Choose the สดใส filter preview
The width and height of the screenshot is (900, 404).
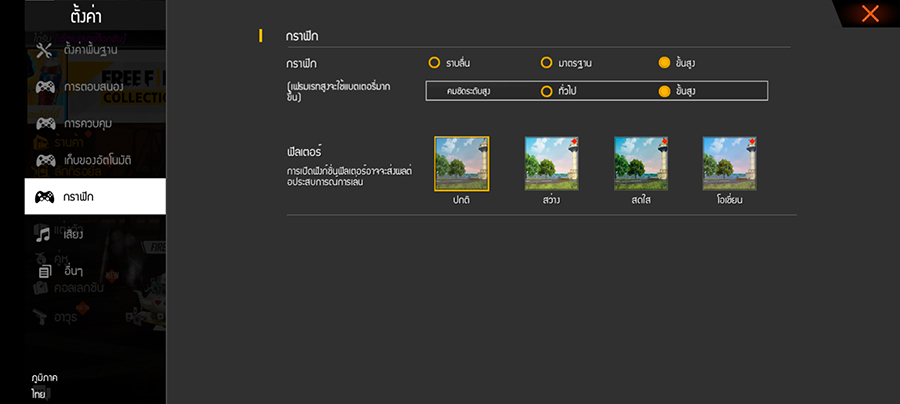(x=641, y=163)
